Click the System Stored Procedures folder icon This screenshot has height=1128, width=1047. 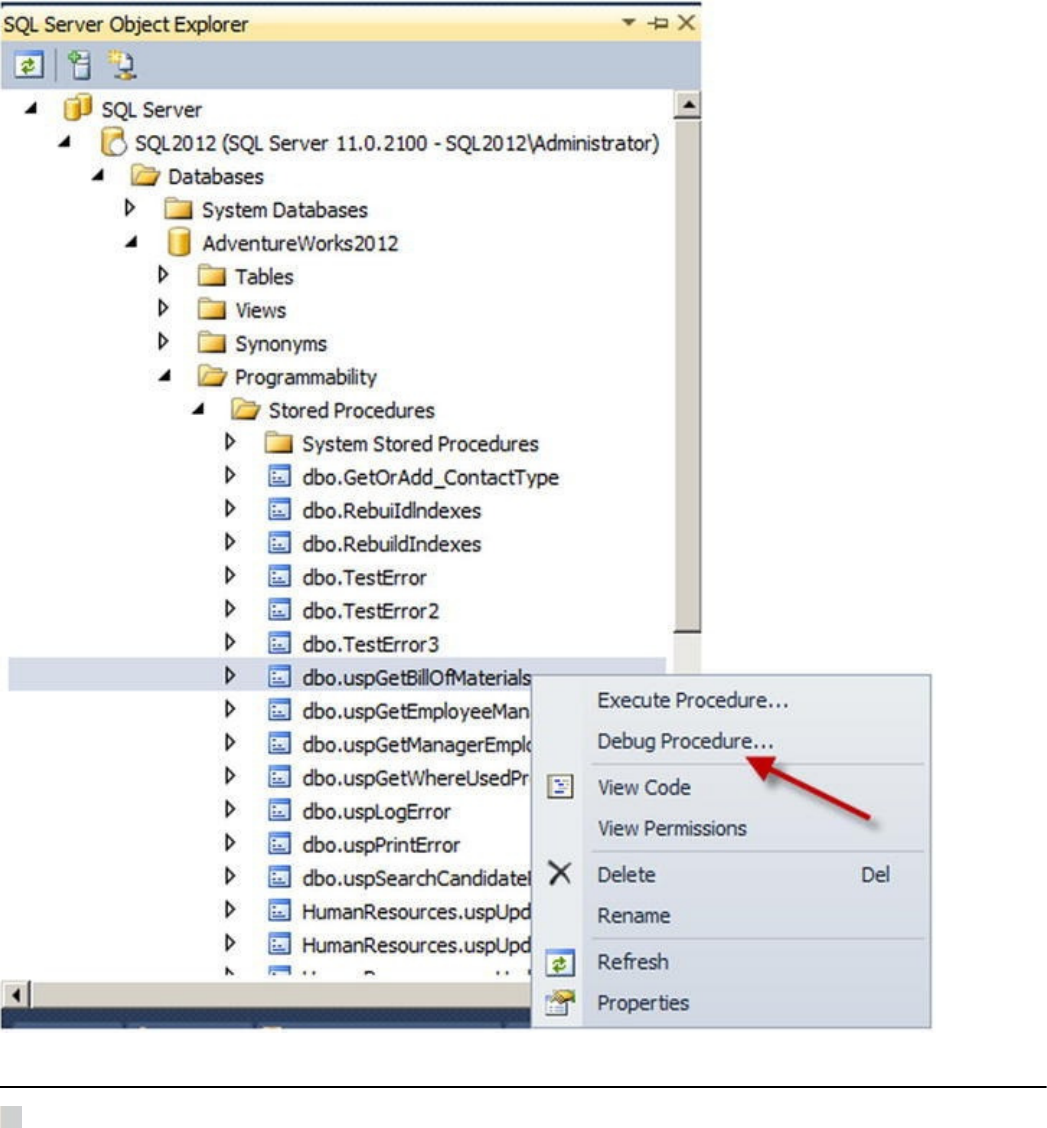(x=278, y=443)
